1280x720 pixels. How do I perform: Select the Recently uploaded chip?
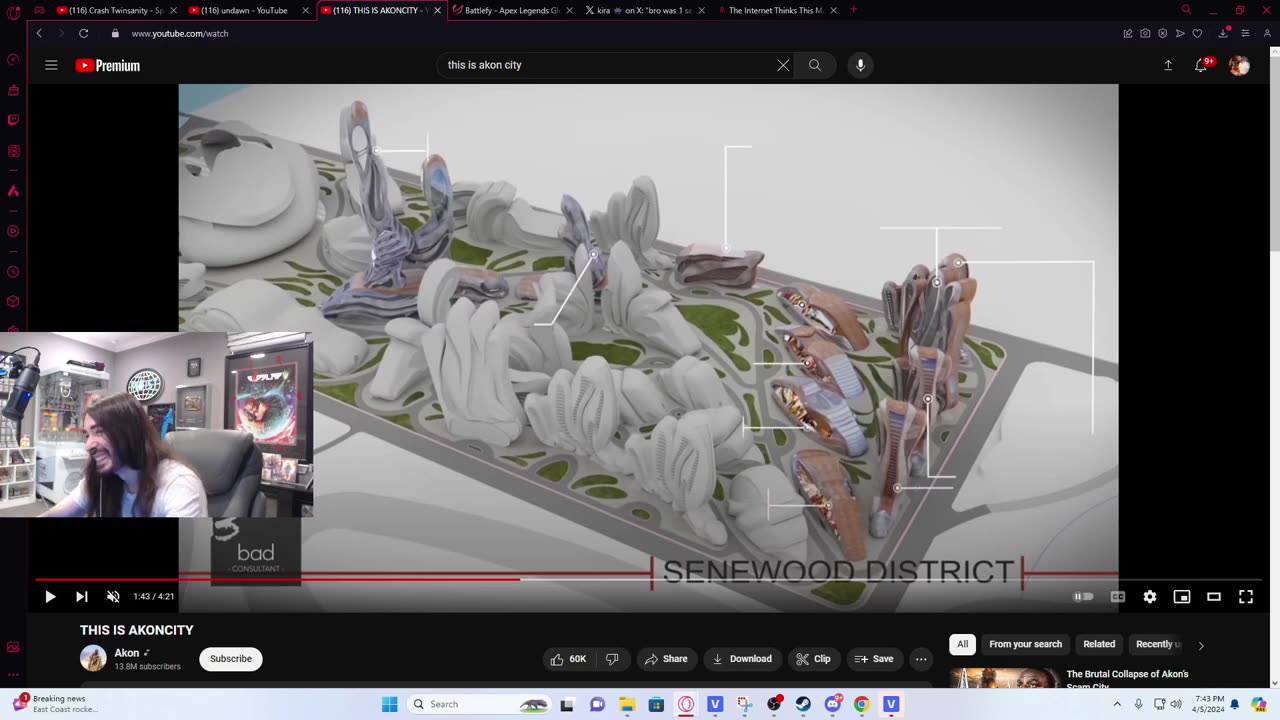(x=1158, y=644)
